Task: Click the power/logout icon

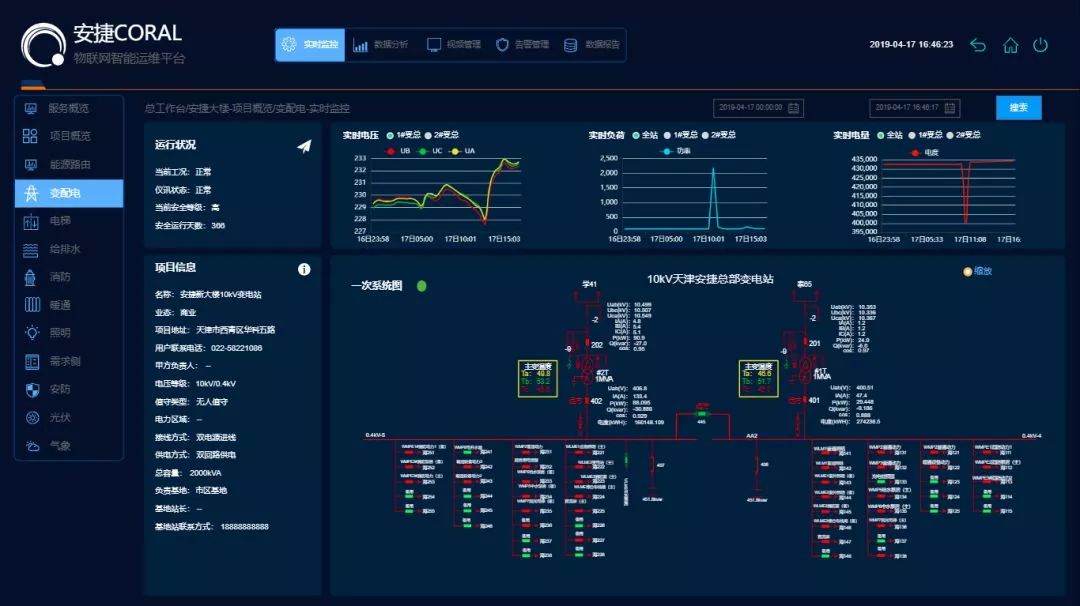Action: coord(1040,45)
